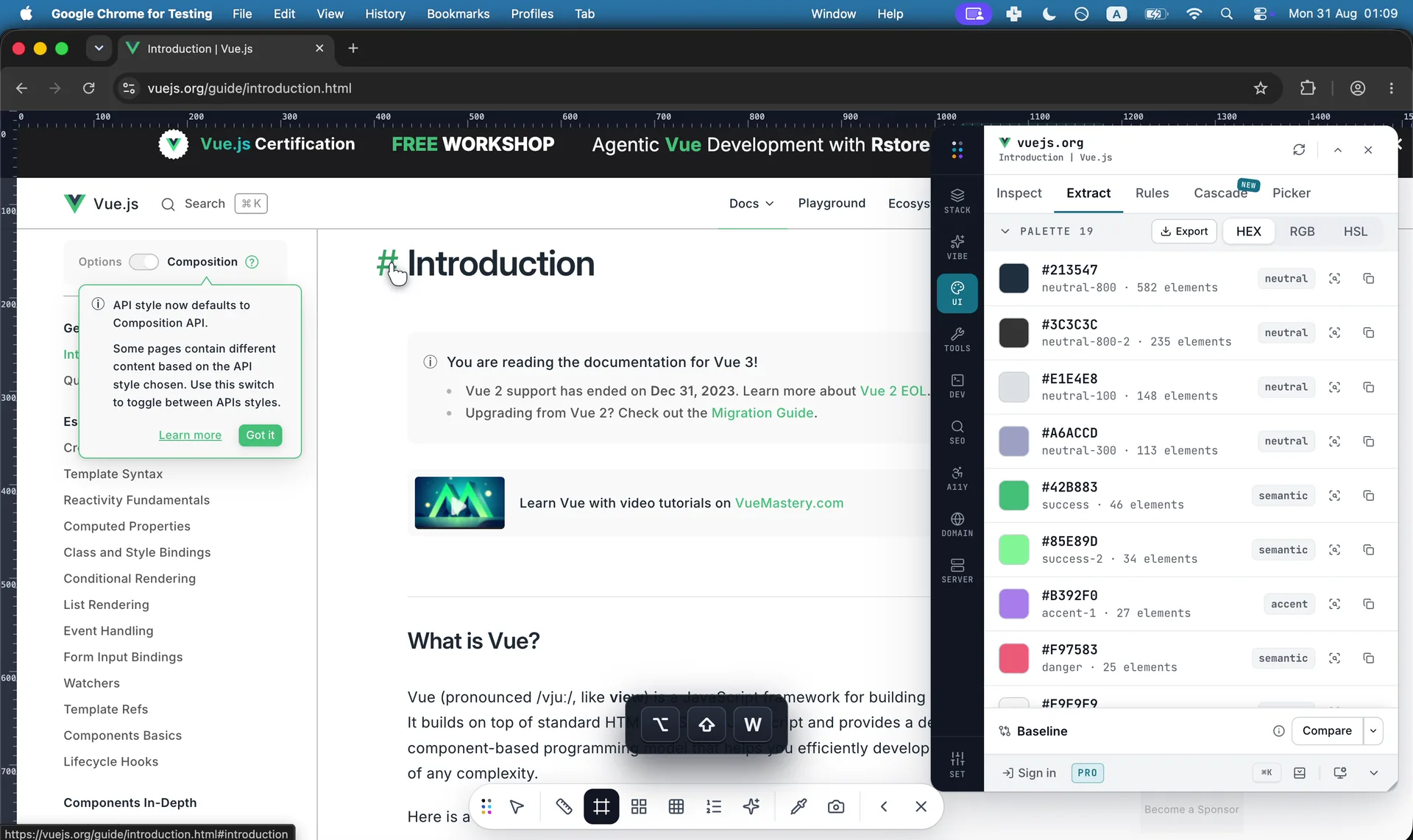
Task: Open the History menu in the menu bar
Action: pos(385,14)
